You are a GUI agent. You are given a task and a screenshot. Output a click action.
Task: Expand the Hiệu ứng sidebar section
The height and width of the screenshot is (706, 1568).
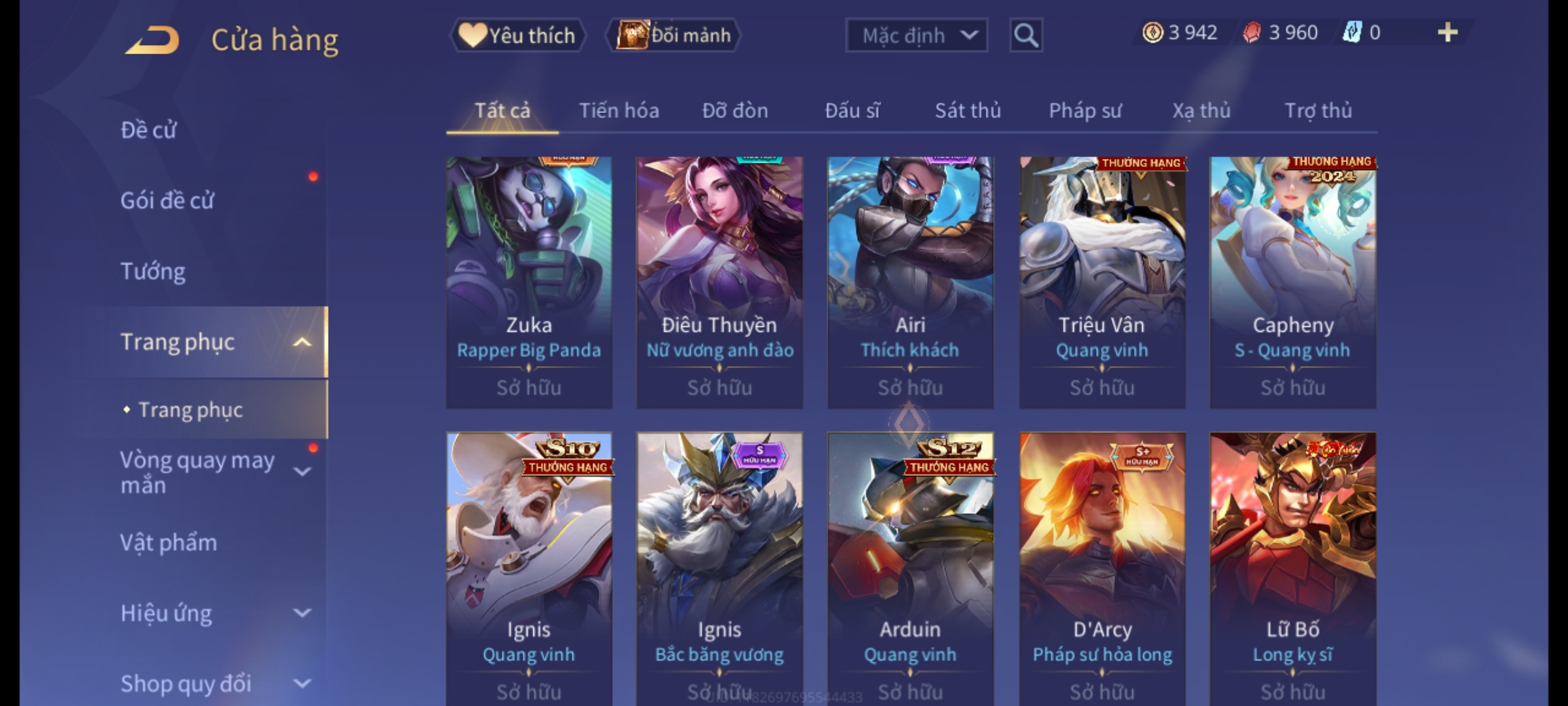(x=302, y=613)
